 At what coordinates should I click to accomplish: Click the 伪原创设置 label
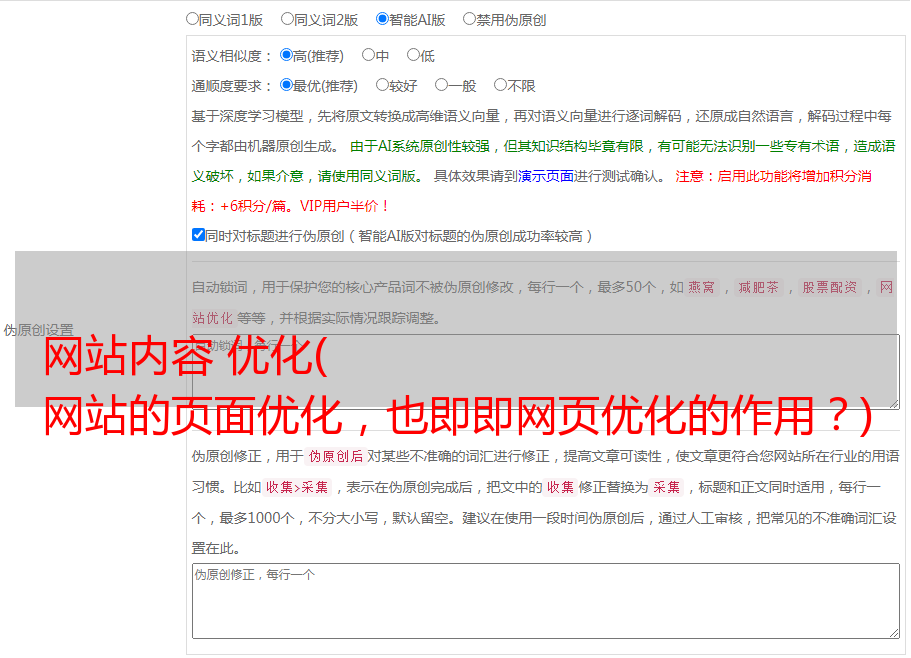pyautogui.click(x=38, y=330)
